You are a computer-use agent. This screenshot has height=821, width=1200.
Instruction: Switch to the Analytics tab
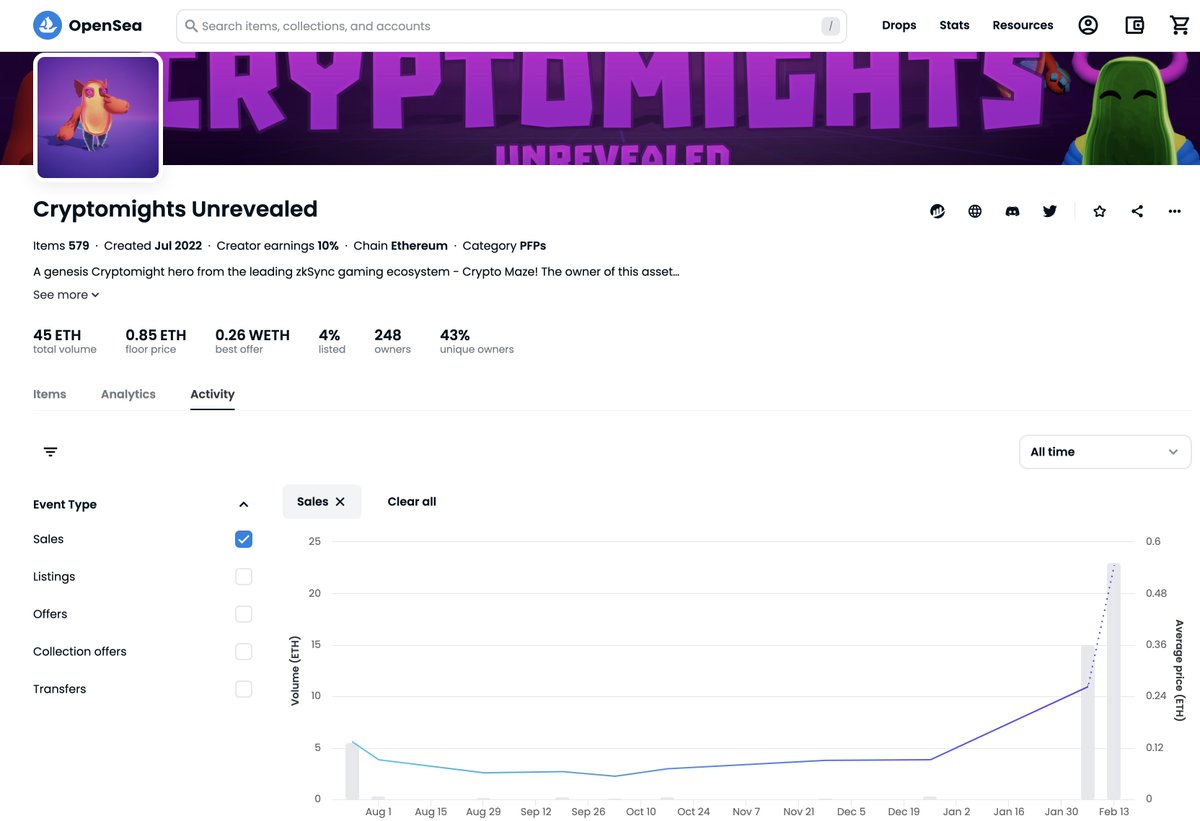[128, 394]
